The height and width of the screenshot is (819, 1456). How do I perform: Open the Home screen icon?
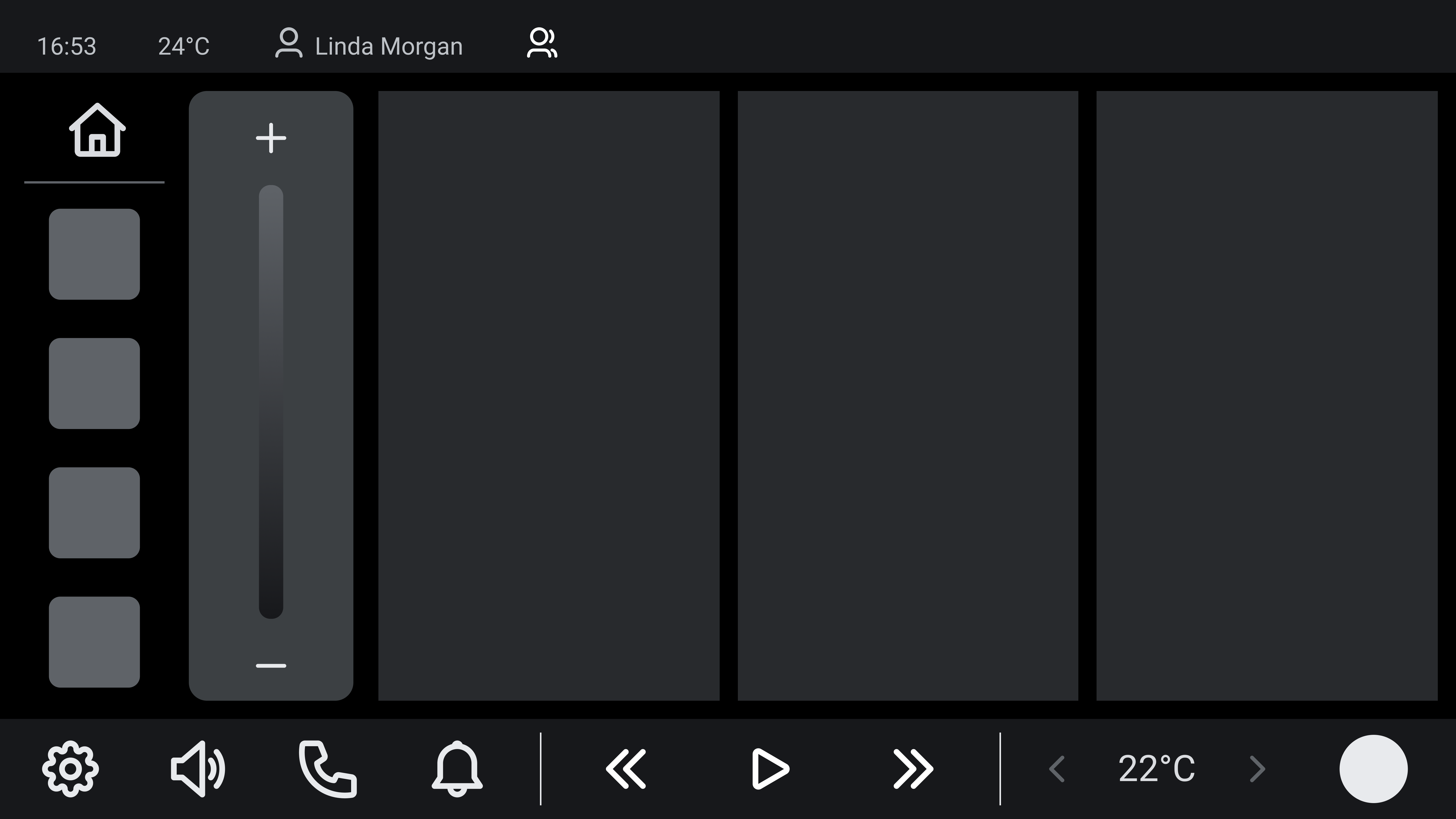[97, 130]
